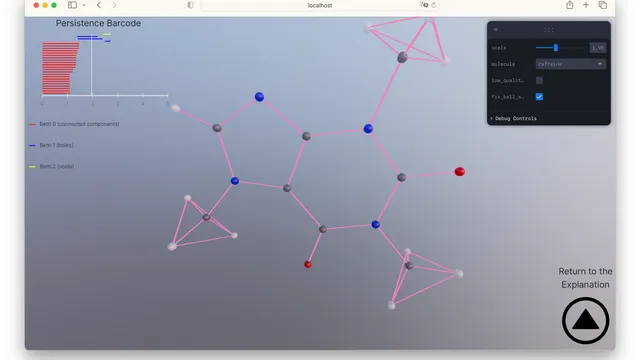Grab the control panel drag handle dots
The image size is (640, 360).
pos(549,30)
